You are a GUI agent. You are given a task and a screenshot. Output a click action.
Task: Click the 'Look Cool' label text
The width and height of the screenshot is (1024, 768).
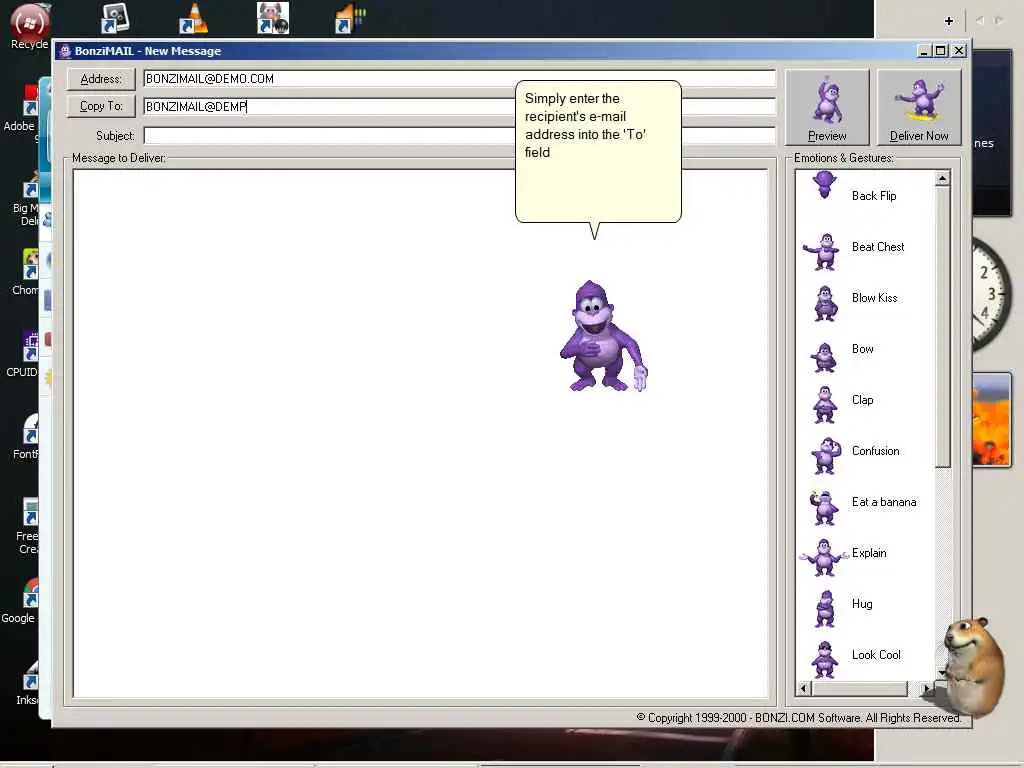coord(876,655)
